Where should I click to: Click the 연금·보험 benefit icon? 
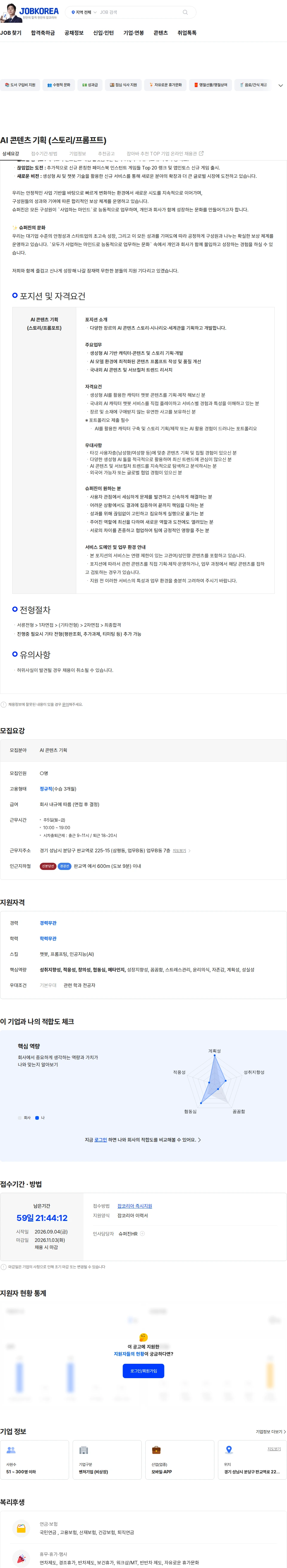coord(21,1528)
